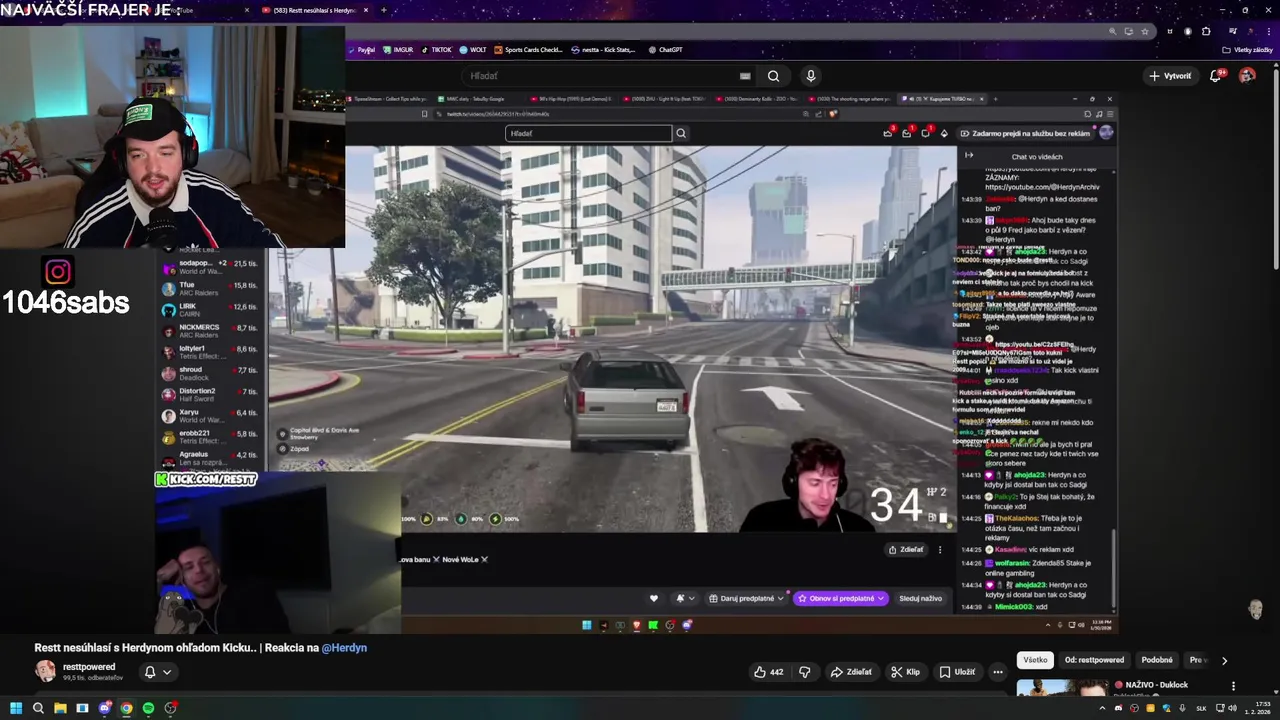Show hidden system tray icons

(x=1102, y=708)
